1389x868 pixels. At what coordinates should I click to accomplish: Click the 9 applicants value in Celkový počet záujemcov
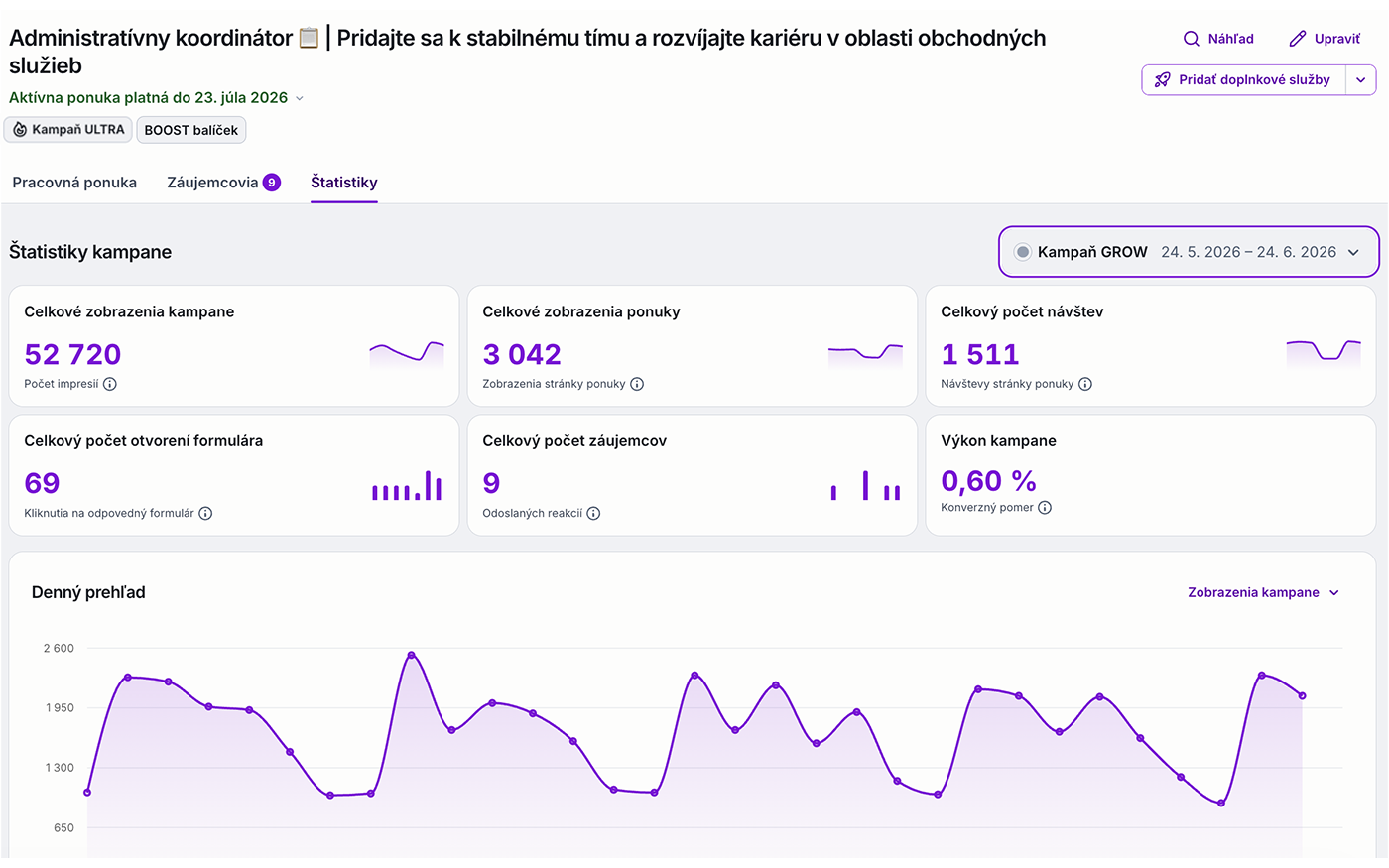(491, 483)
